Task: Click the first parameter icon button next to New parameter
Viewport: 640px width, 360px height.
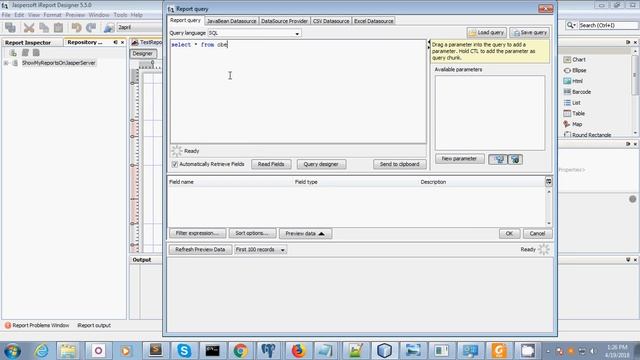Action: (x=498, y=159)
